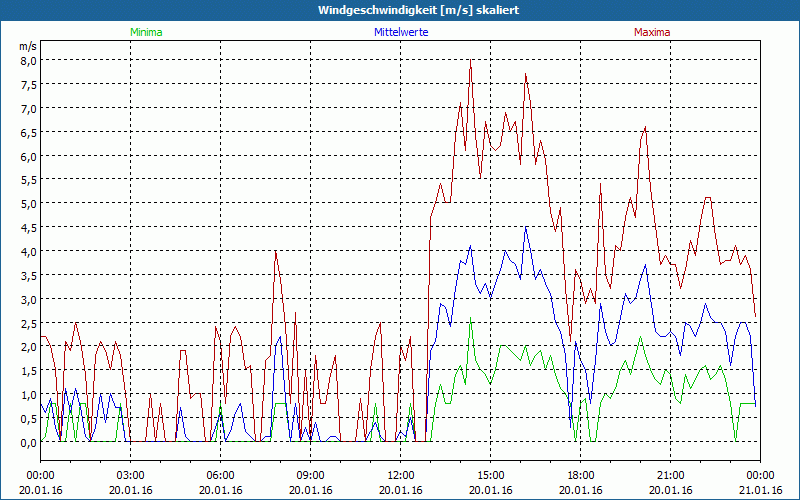Click the "09:00" time axis label

310,475
